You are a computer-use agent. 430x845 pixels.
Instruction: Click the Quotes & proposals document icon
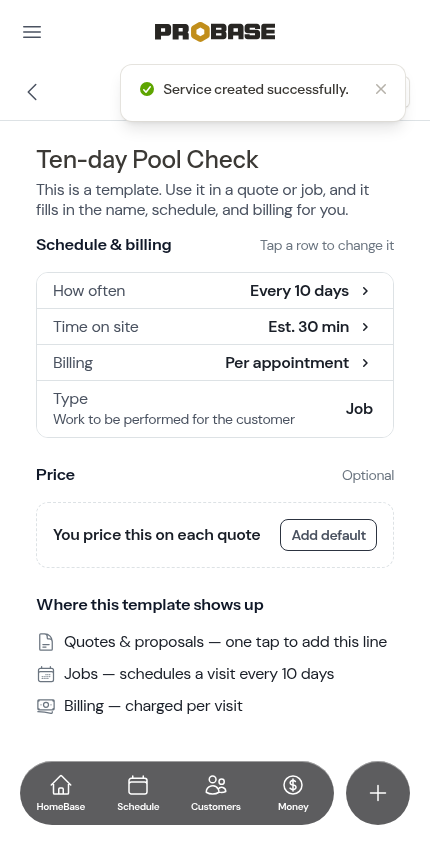[46, 642]
